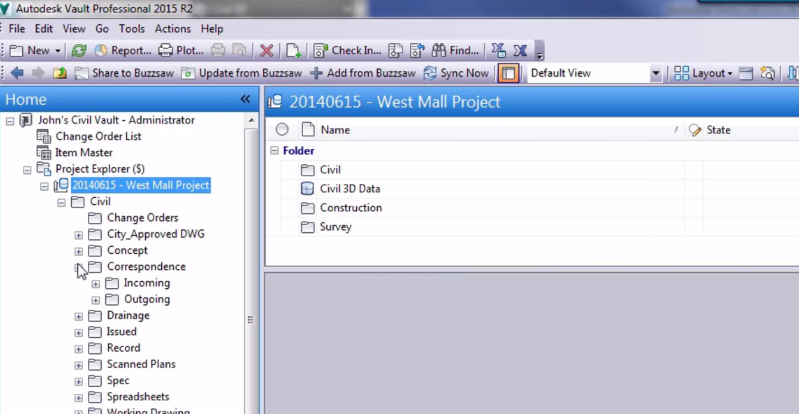The image size is (799, 414).
Task: Open the Report tool
Action: 123,50
